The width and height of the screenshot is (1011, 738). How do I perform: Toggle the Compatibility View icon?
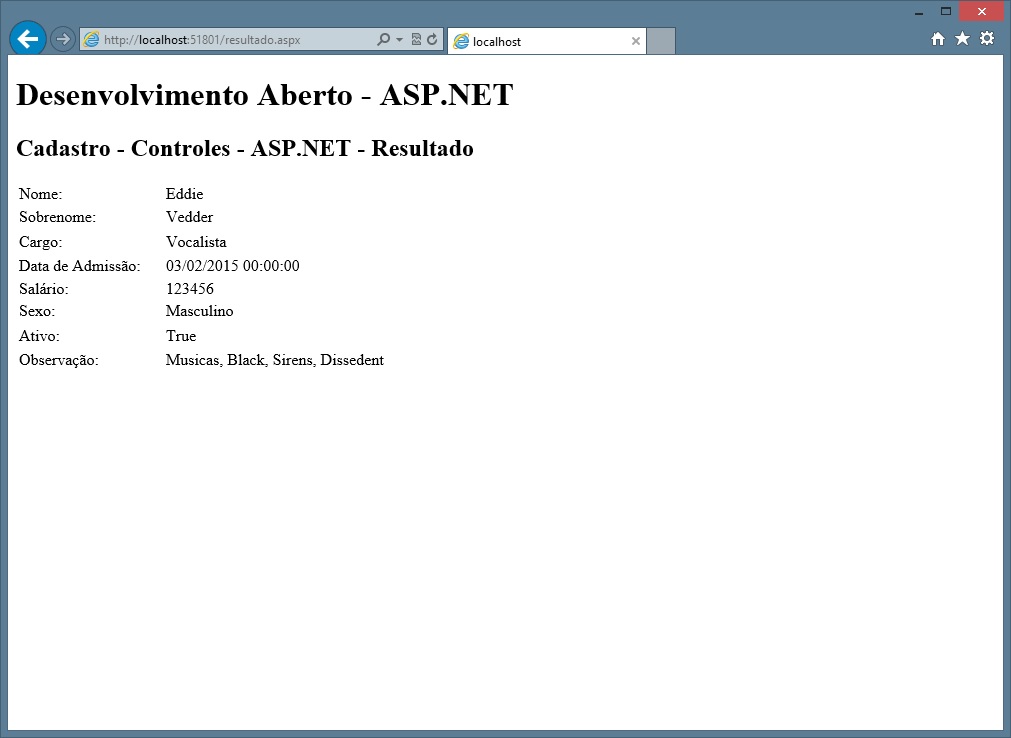416,40
